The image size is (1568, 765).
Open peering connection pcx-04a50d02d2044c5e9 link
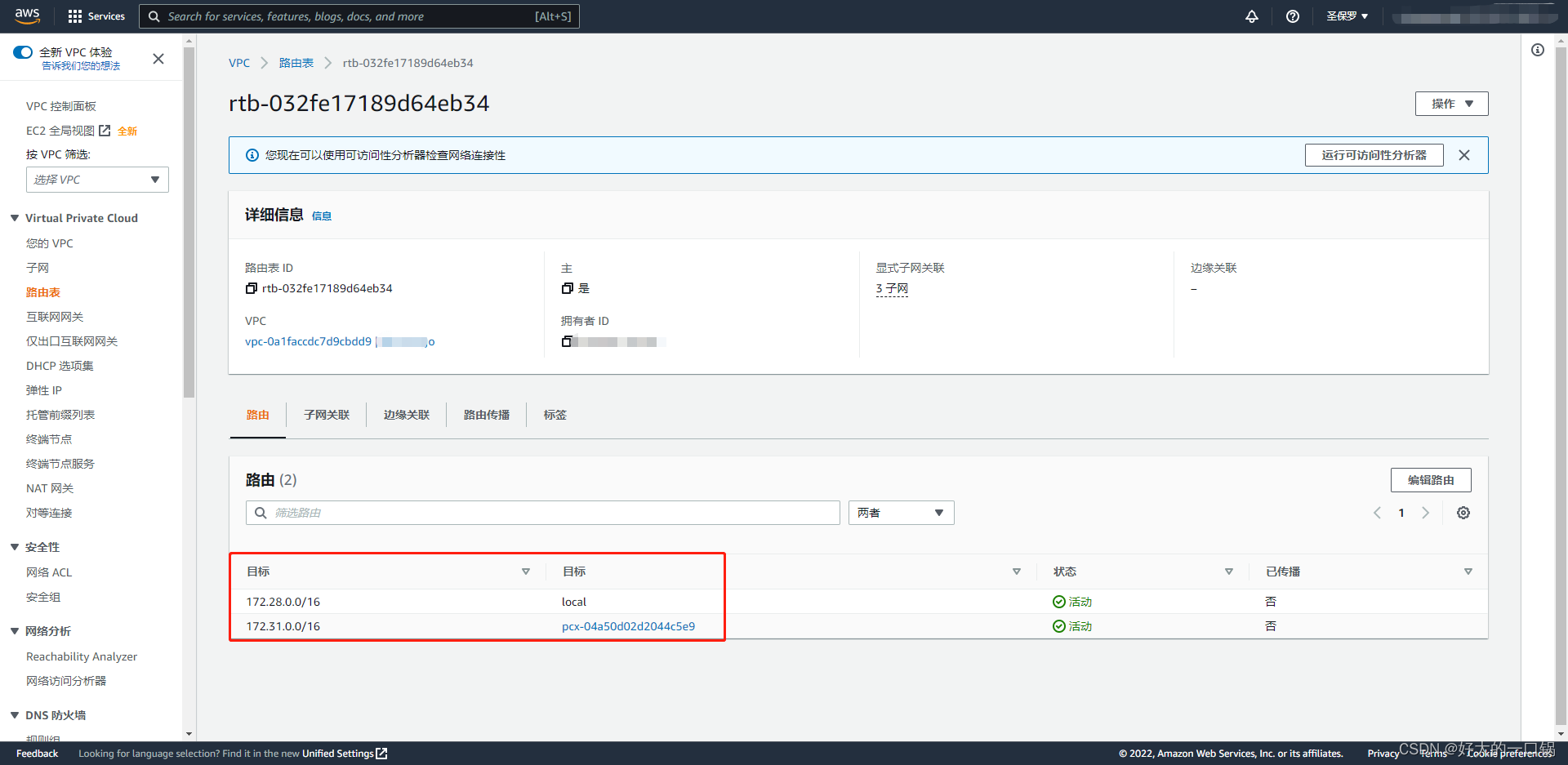(x=628, y=626)
